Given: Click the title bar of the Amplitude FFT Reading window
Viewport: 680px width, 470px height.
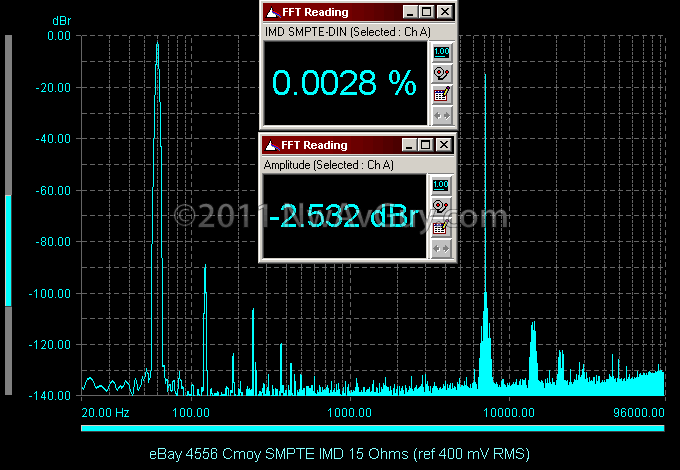Looking at the screenshot, I should [x=357, y=145].
